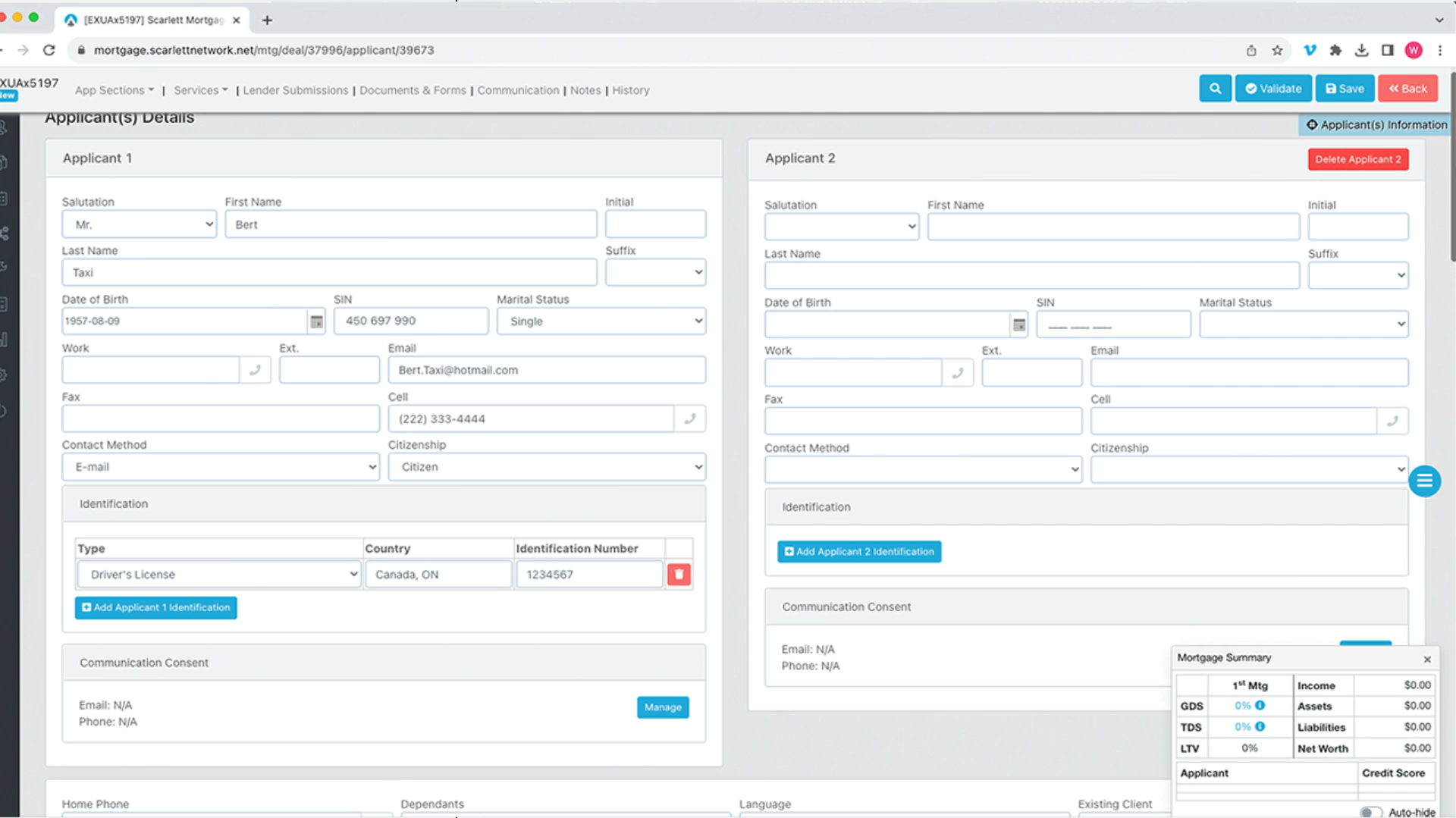Click the blue search magnifier button
1456x818 pixels.
pos(1215,89)
